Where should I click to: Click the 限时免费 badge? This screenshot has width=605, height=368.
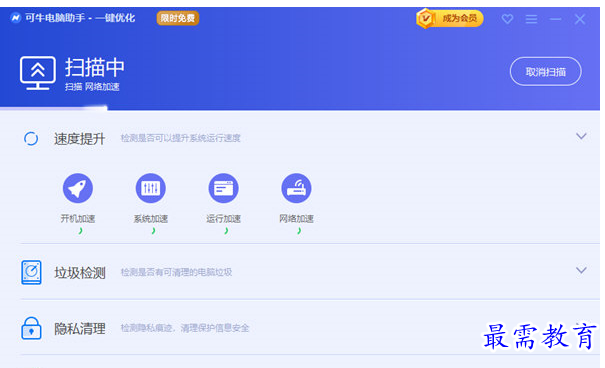[178, 18]
